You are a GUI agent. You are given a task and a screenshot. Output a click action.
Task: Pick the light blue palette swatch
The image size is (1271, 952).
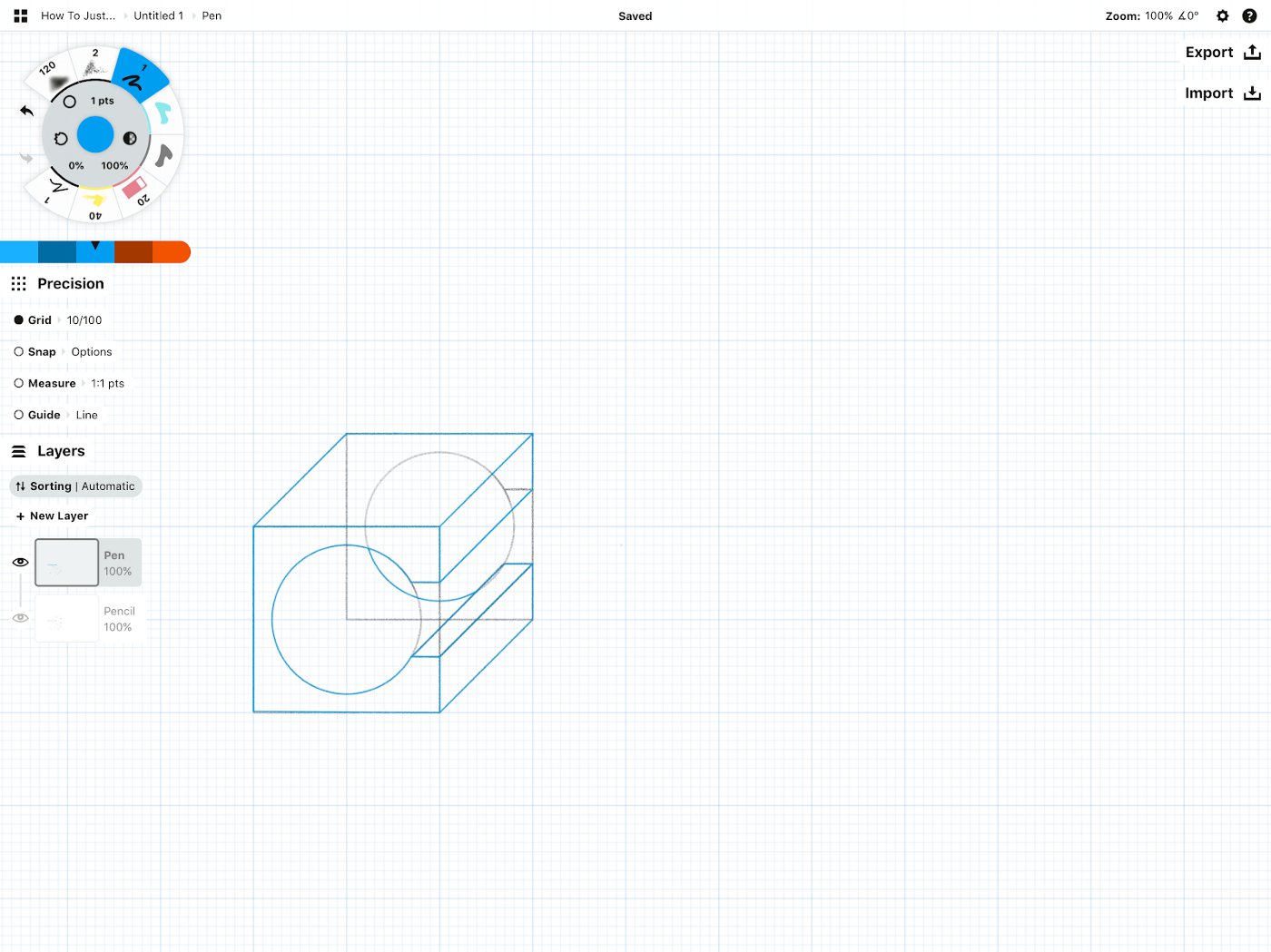pos(19,252)
